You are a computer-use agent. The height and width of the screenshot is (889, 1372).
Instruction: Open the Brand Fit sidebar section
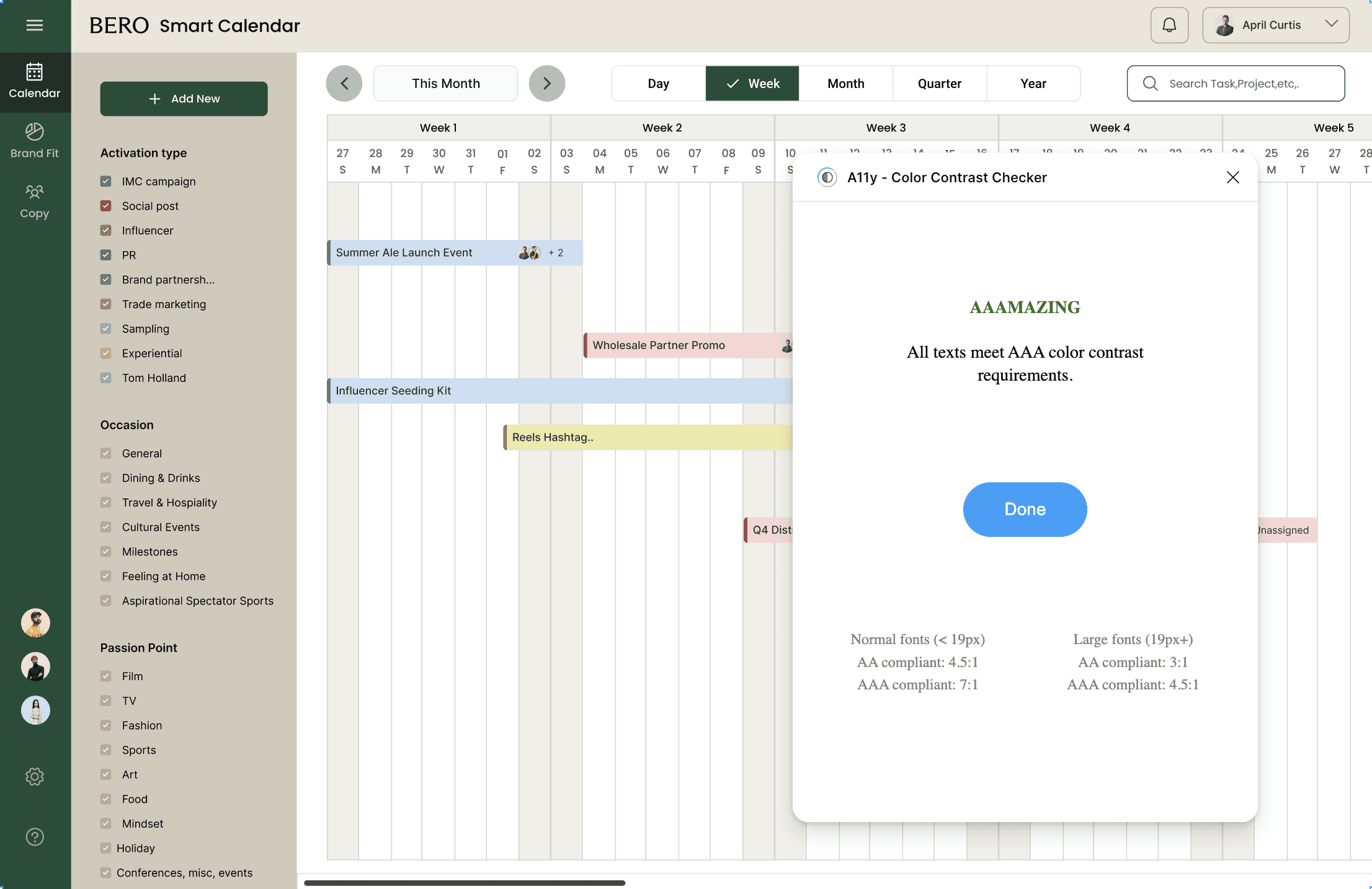(35, 140)
